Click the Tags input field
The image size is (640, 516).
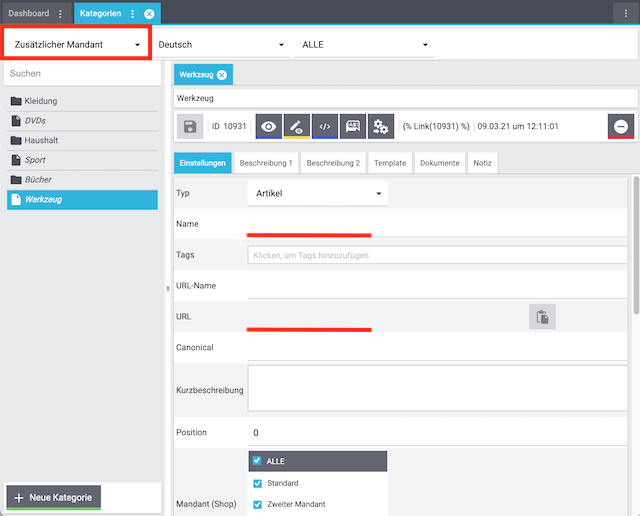[437, 255]
